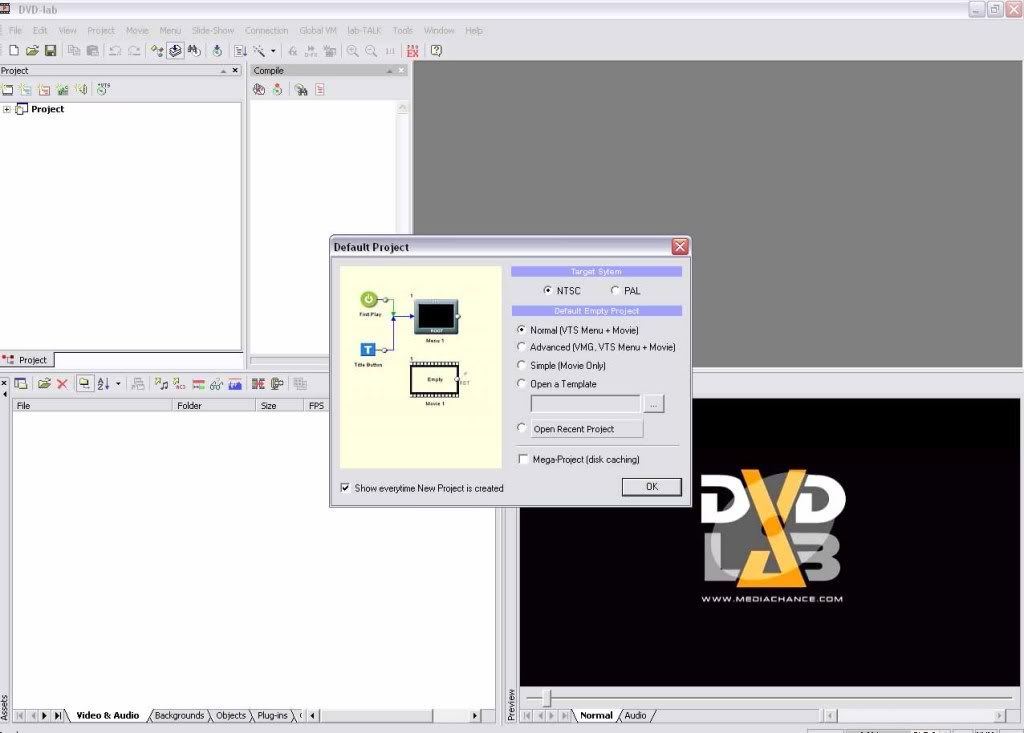Click the Folder column header

click(214, 406)
